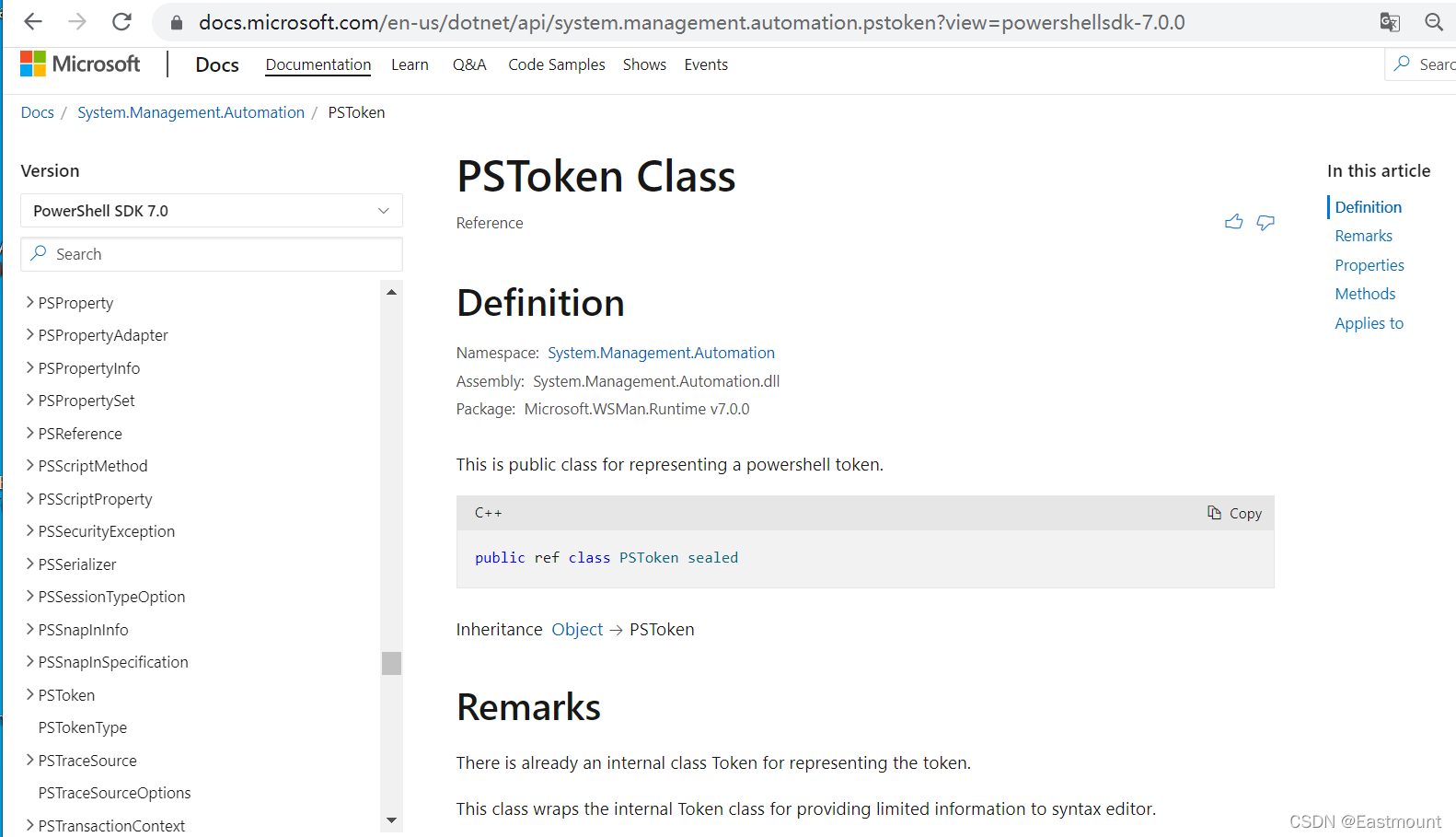The height and width of the screenshot is (837, 1456).
Task: Expand the PSPropertyAdapter tree node
Action: (x=30, y=334)
